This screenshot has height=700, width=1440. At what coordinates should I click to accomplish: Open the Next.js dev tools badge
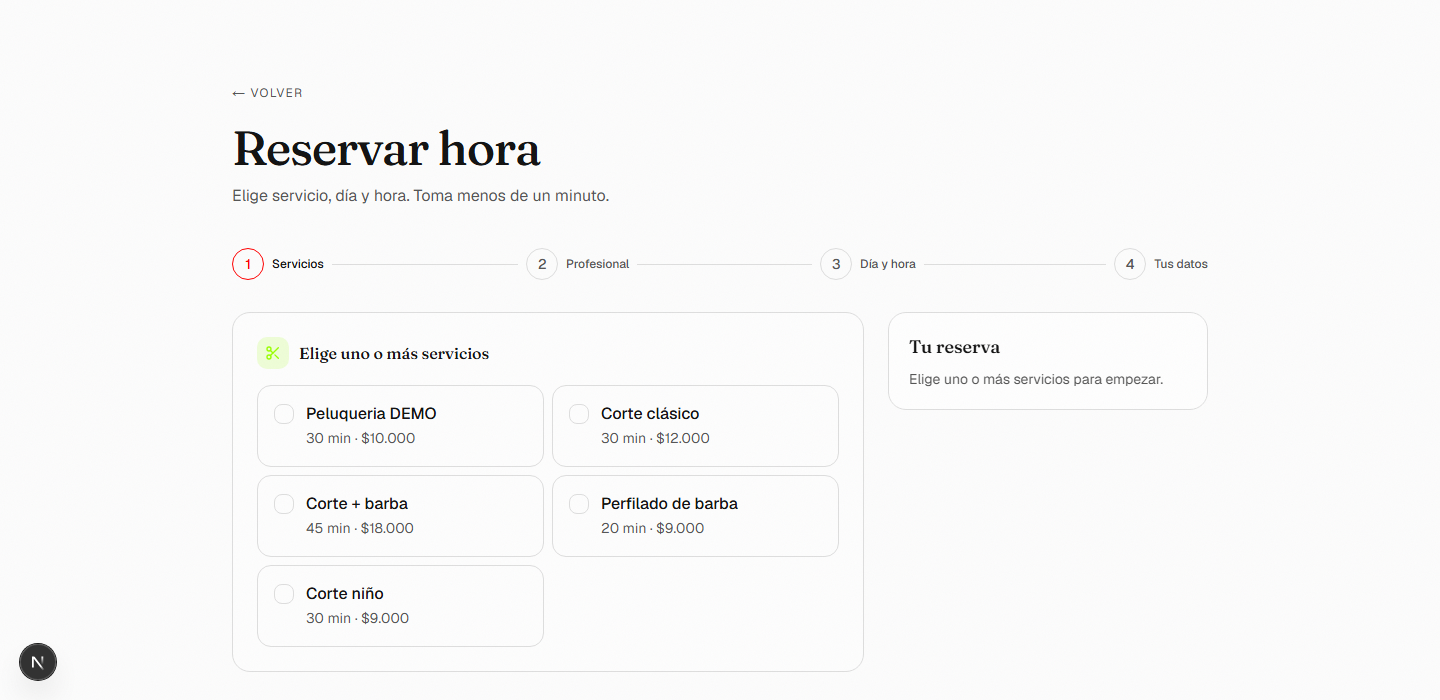38,662
